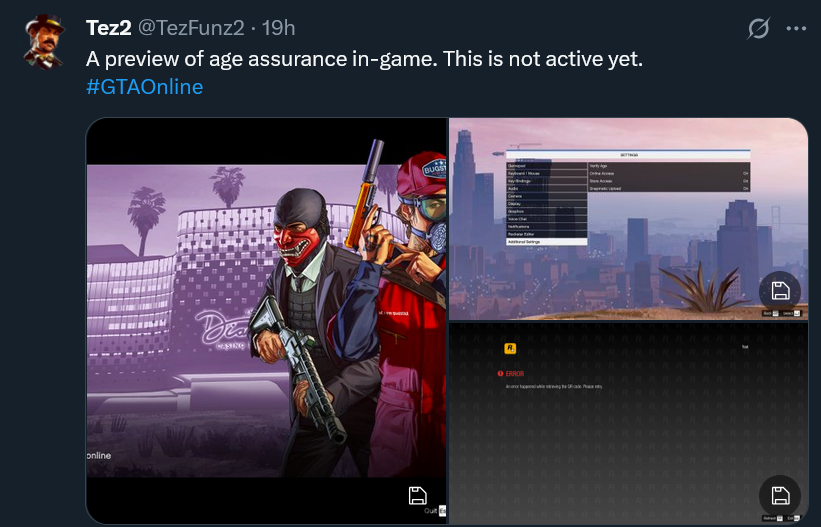Open the @TezFunz2 handle link

[191, 28]
